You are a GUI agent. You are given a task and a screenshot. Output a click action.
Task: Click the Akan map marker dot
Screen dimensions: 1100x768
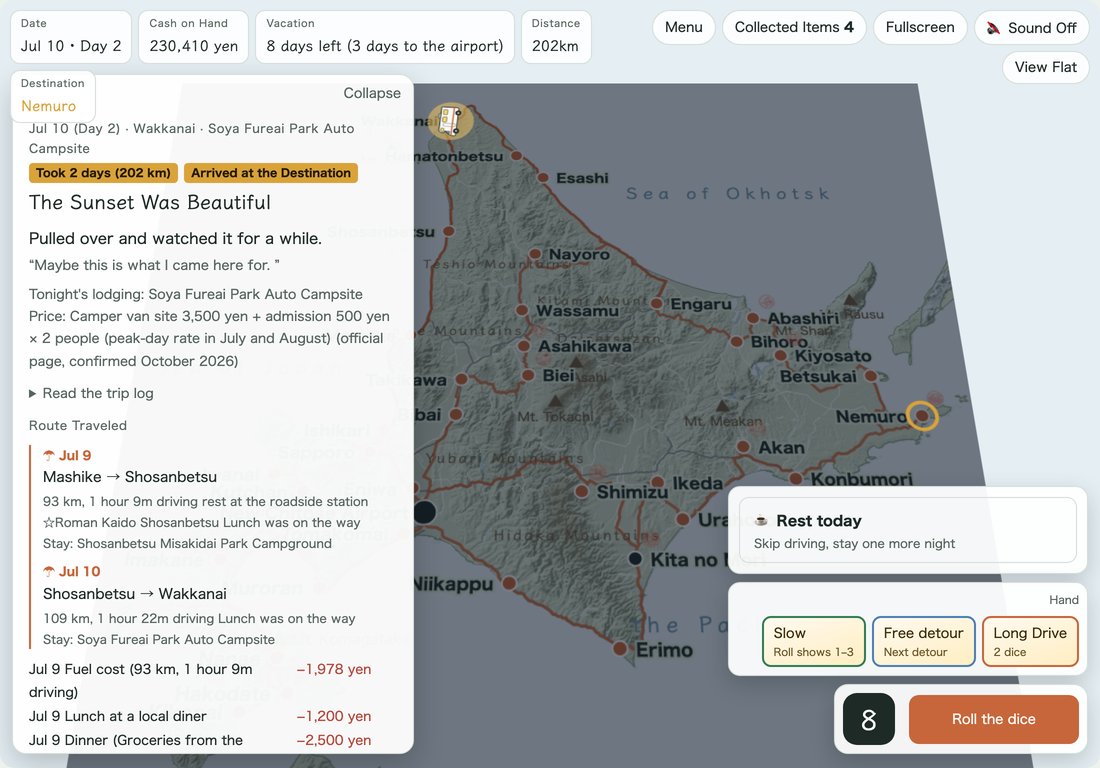pos(744,447)
